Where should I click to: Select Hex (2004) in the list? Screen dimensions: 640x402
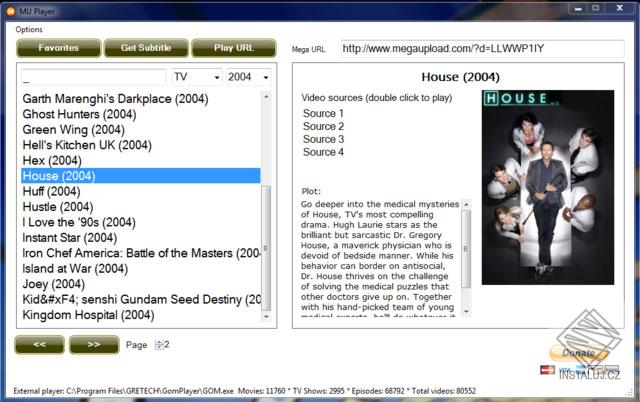141,160
